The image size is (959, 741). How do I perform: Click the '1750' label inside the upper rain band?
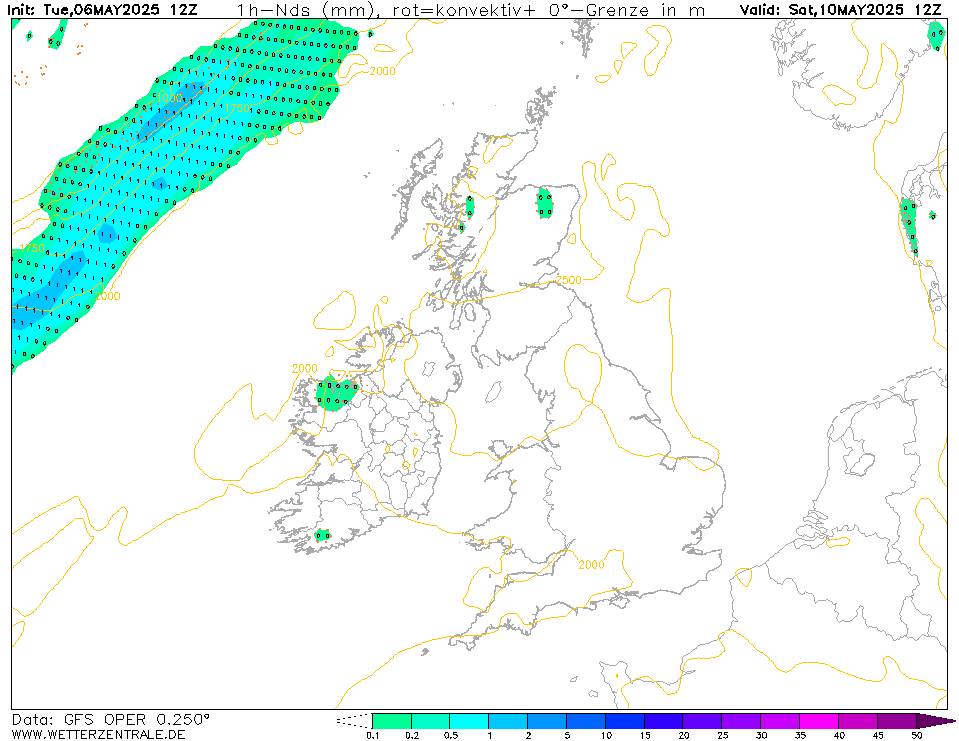coord(237,108)
